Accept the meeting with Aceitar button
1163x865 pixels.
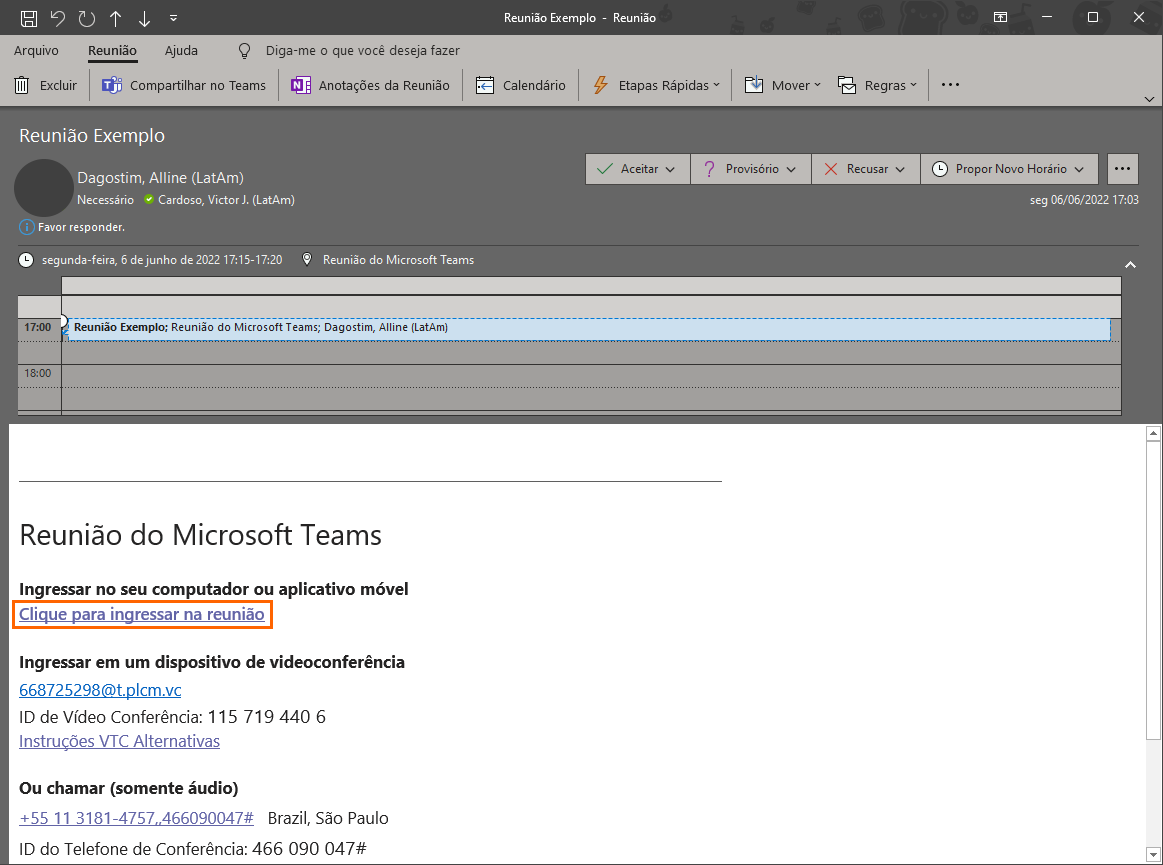(x=637, y=169)
